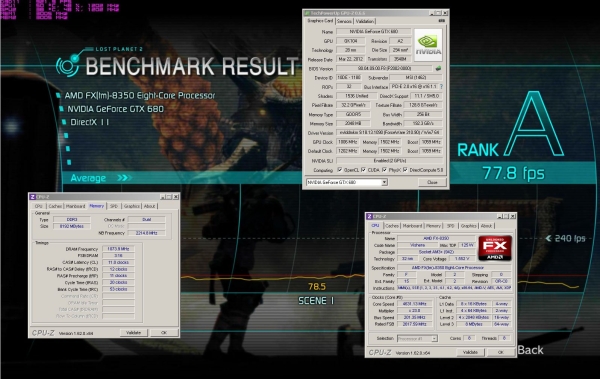This screenshot has width=600, height=379.
Task: Click the NVIDIA logo in GPU-Z
Action: (428, 45)
